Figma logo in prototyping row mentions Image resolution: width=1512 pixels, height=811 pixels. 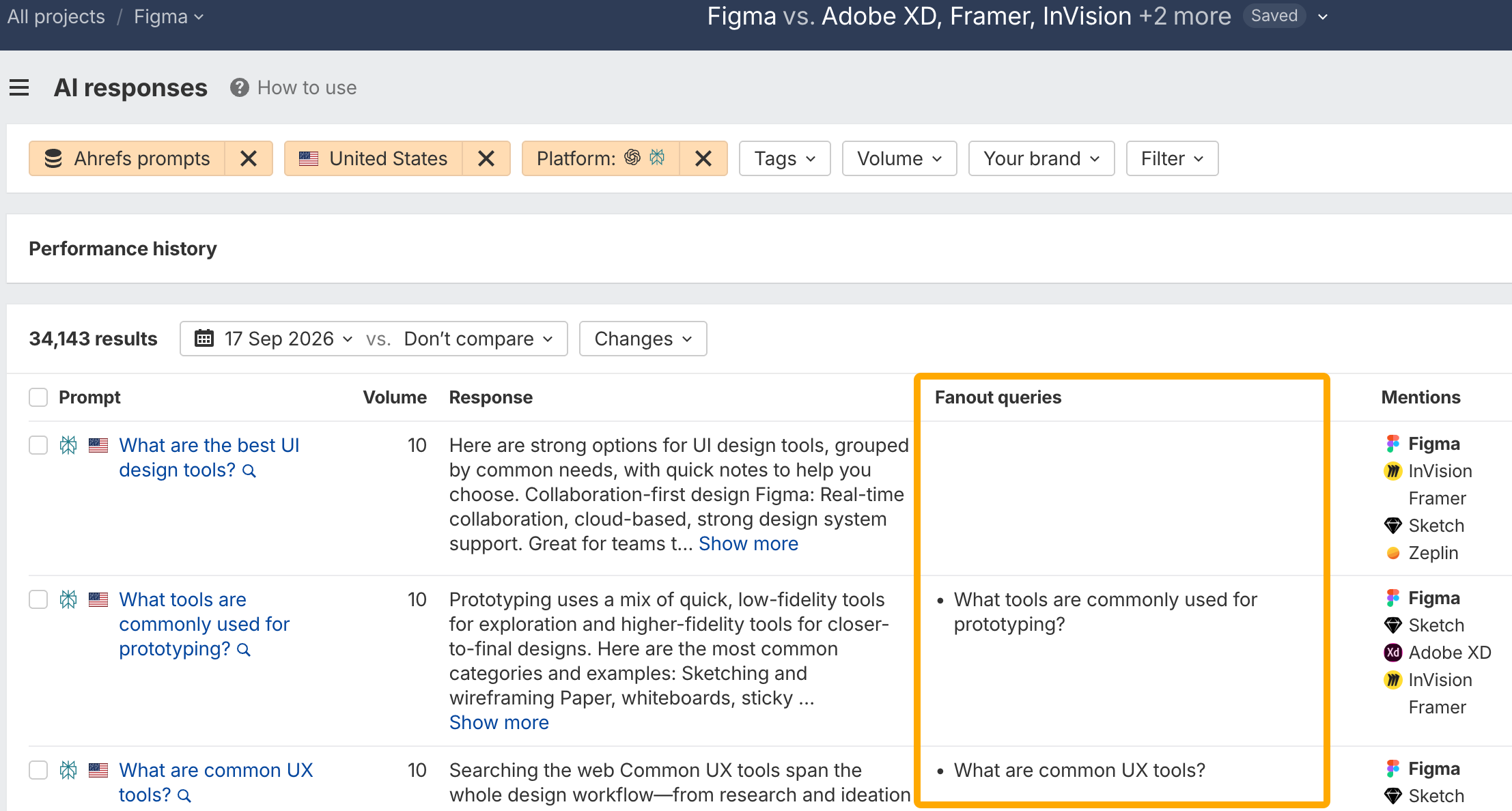tap(1392, 598)
